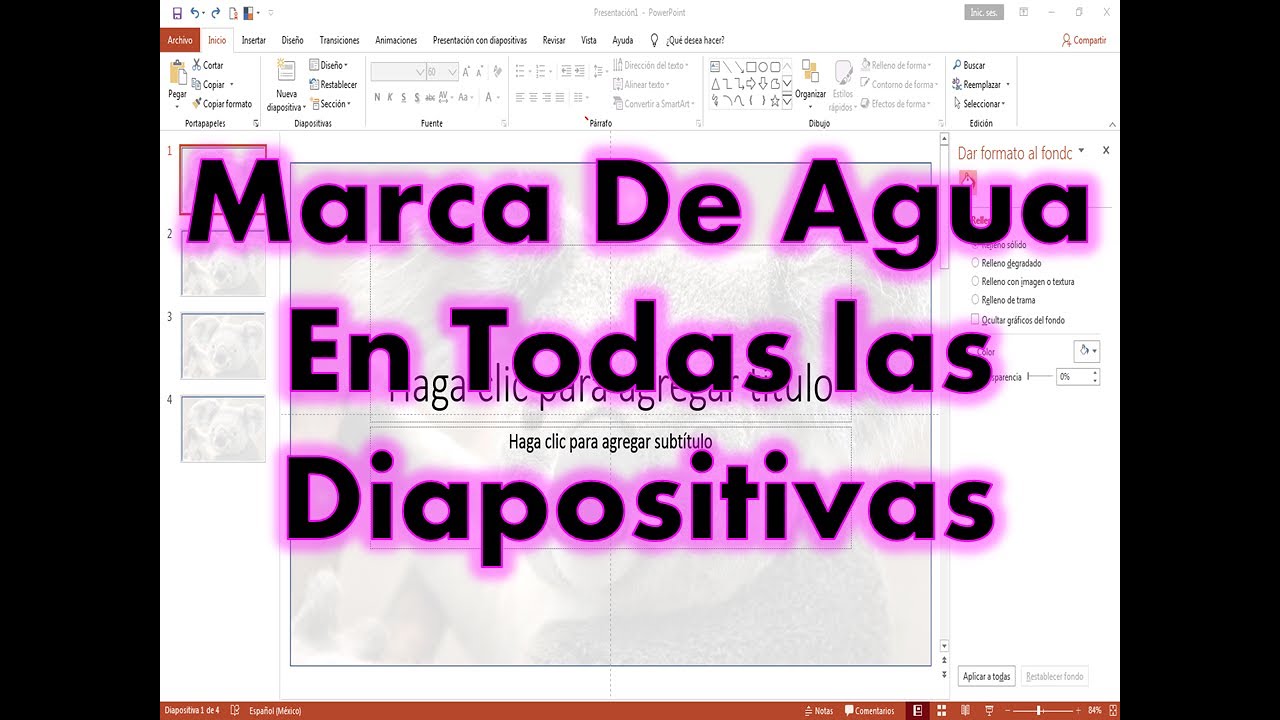This screenshot has height=720, width=1280.
Task: Select Relleno degradado radio option
Action: pos(976,263)
